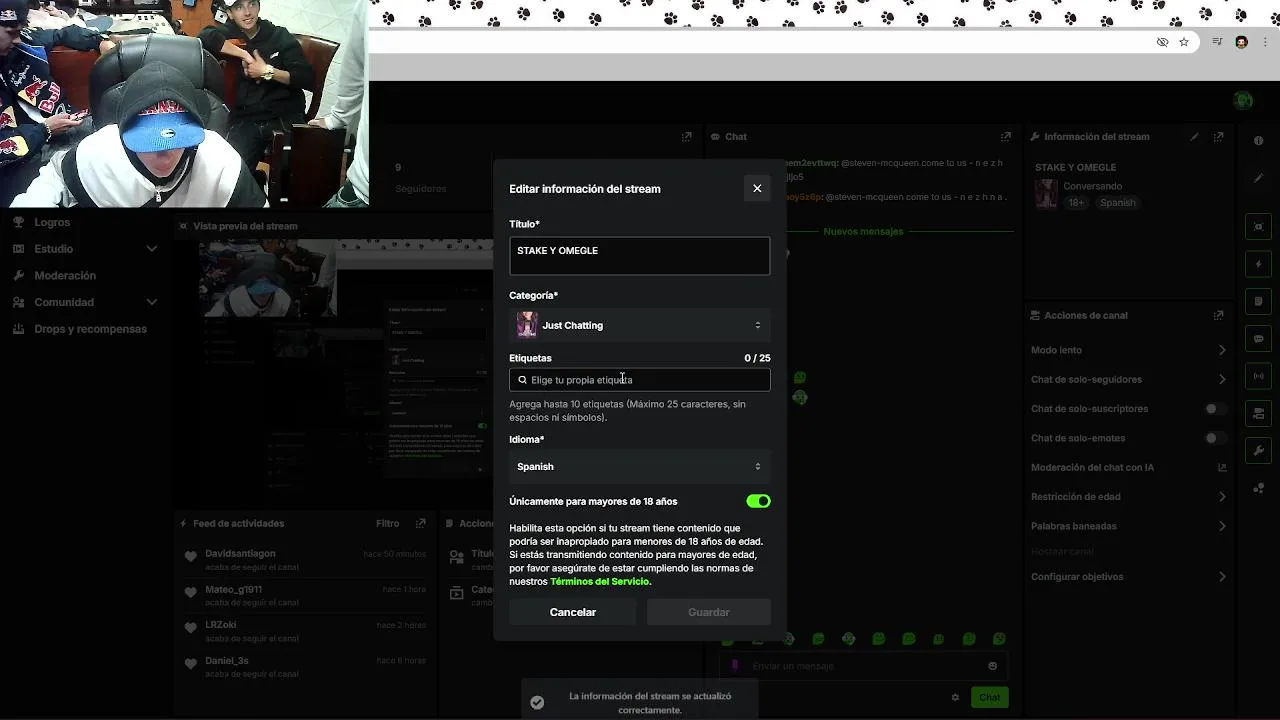The image size is (1280, 720).
Task: Click the channel actions icon in right toolbar
Action: pyautogui.click(x=1259, y=413)
